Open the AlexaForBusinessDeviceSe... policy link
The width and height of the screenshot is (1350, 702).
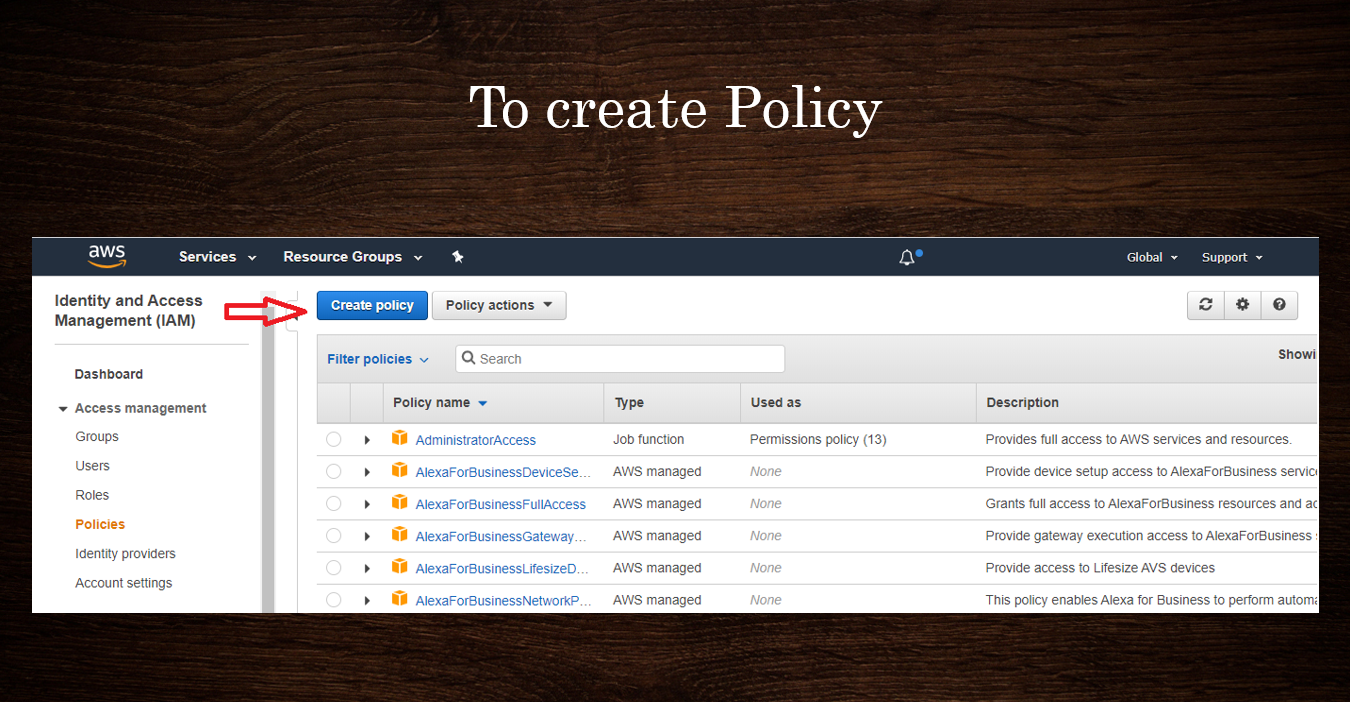(503, 472)
